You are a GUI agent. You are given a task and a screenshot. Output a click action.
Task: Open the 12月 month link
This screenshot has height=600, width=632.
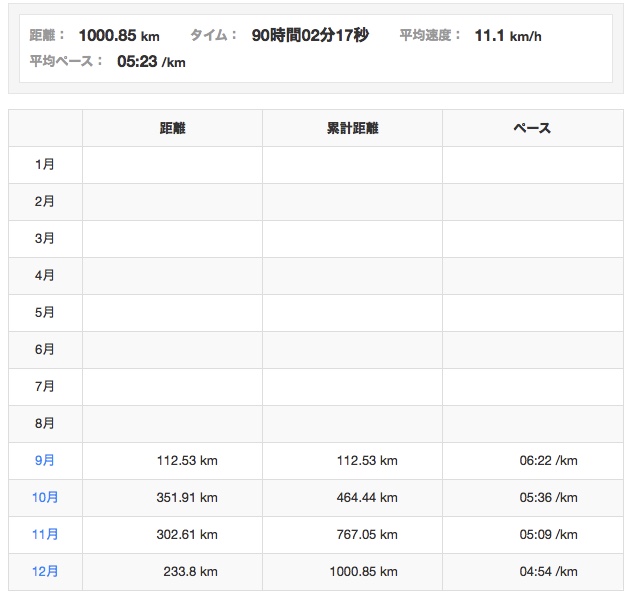click(45, 571)
